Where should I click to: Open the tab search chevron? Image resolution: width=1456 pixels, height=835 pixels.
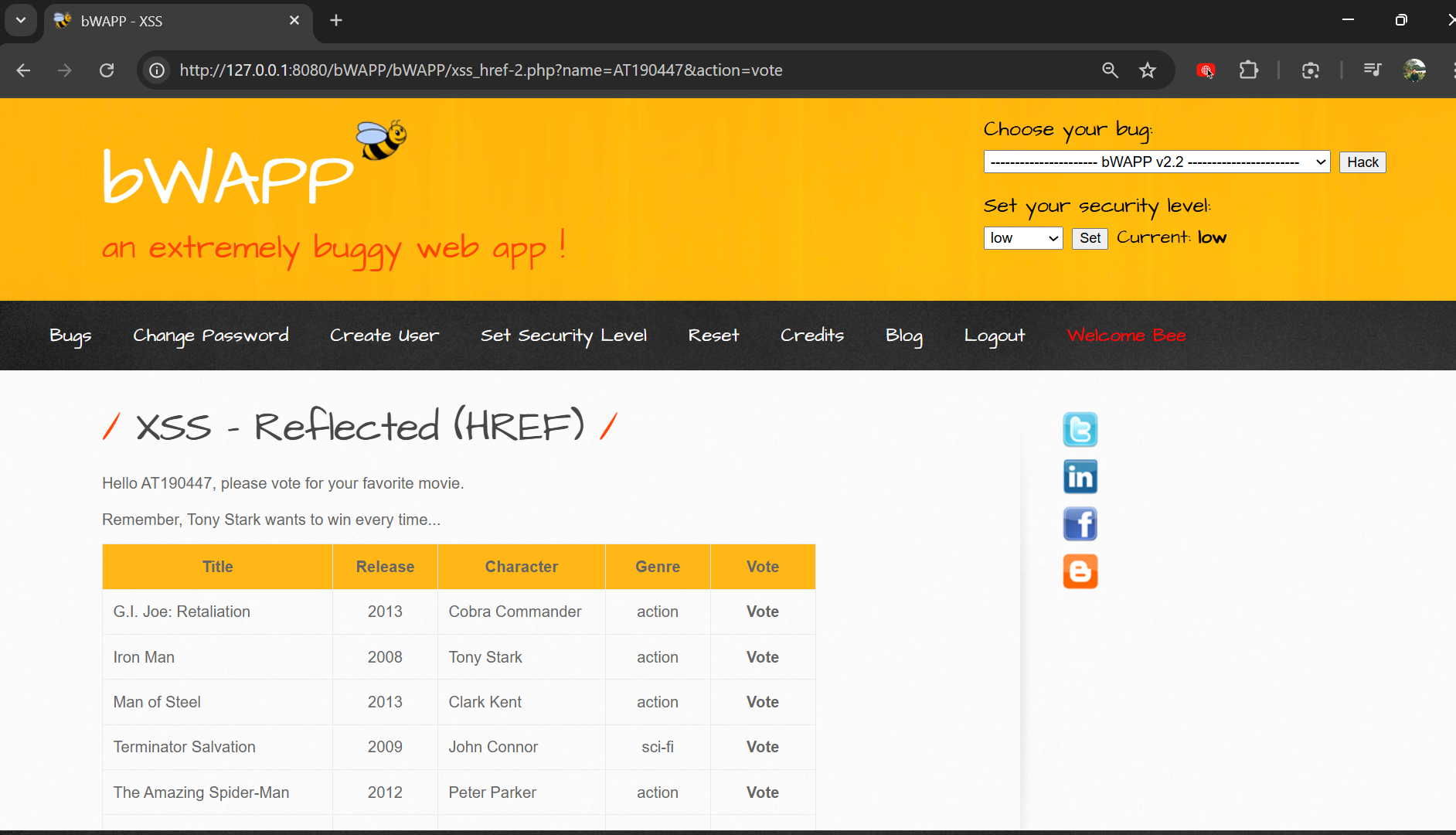[x=21, y=20]
